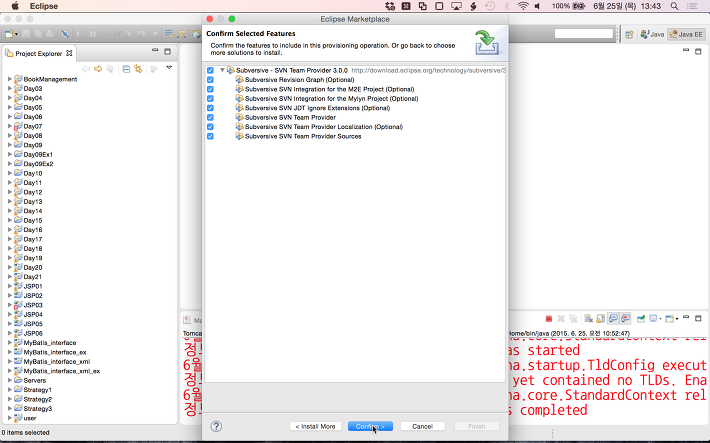Switch to the Java perspective
This screenshot has height=443, width=710.
pyautogui.click(x=652, y=34)
